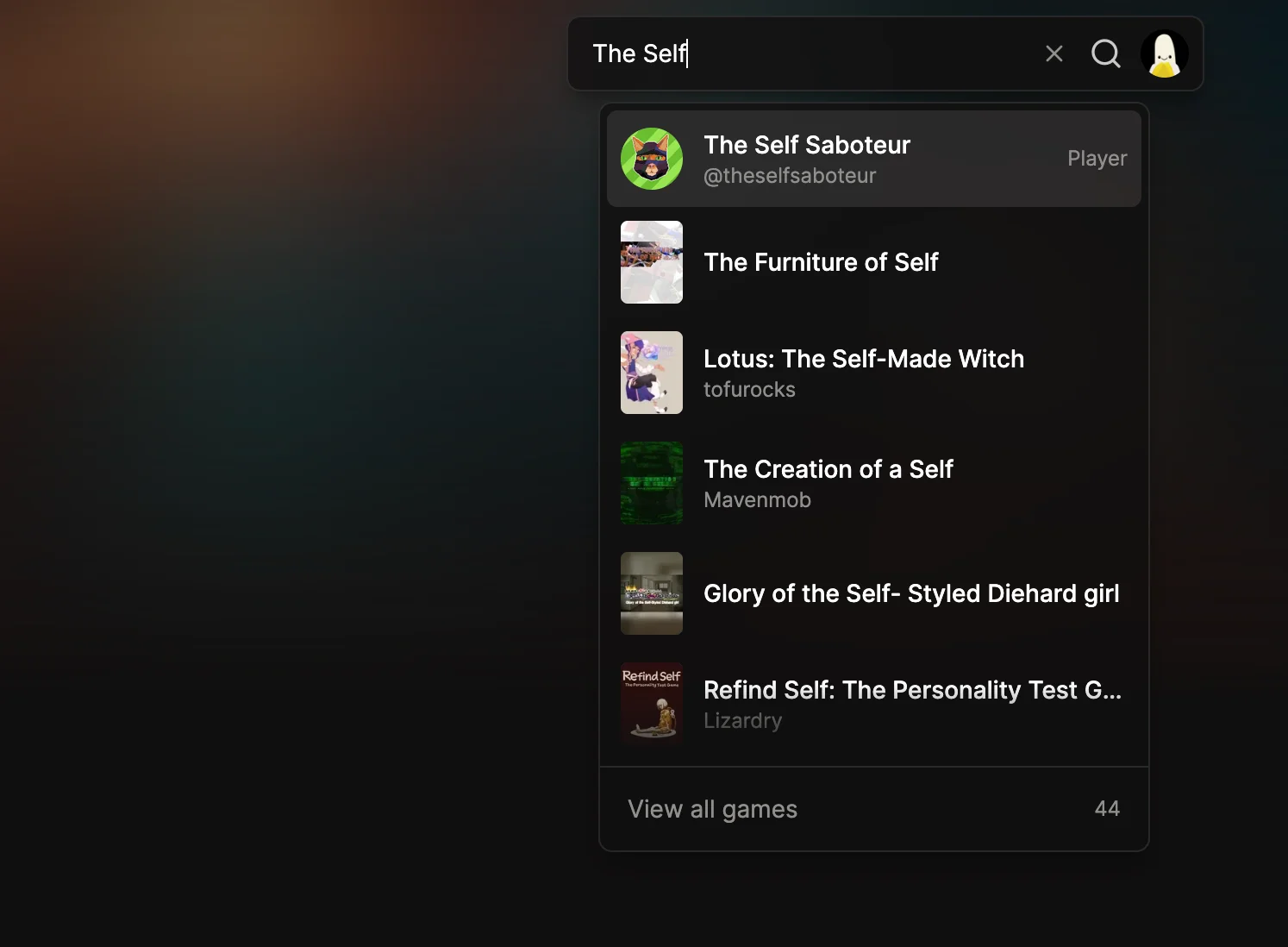This screenshot has height=947, width=1288.
Task: Select The Furniture of Self game result
Action: click(874, 262)
